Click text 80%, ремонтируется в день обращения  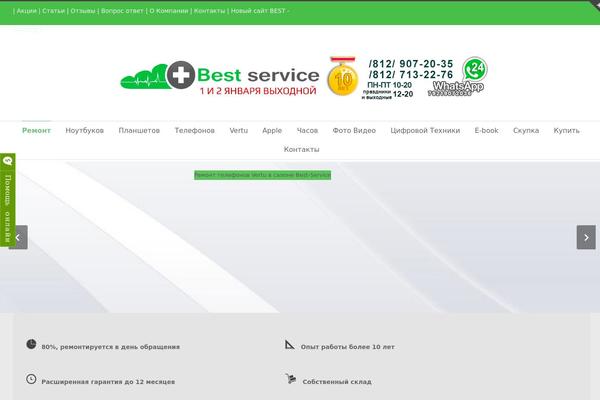click(x=111, y=347)
